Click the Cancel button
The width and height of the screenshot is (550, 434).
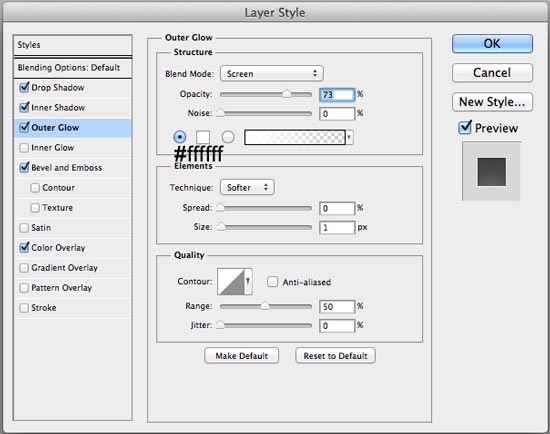click(x=492, y=73)
